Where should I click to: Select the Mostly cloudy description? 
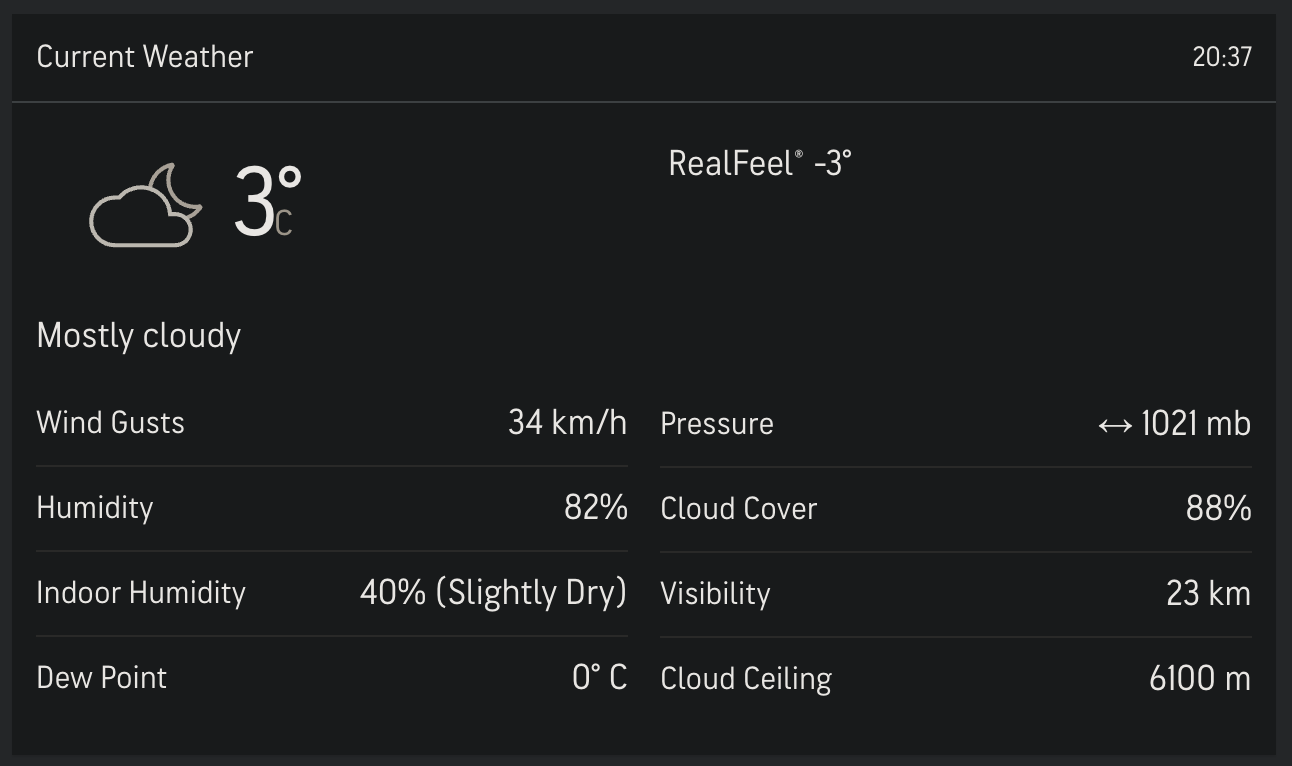(x=139, y=336)
